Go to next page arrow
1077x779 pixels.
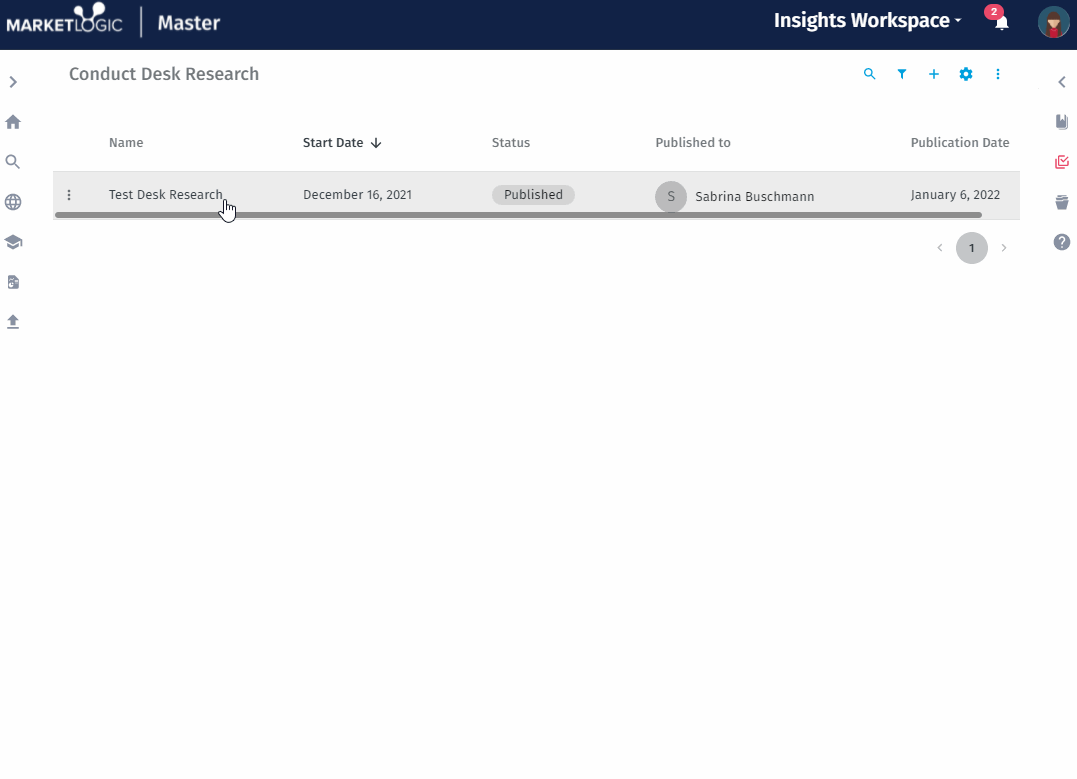[1004, 248]
